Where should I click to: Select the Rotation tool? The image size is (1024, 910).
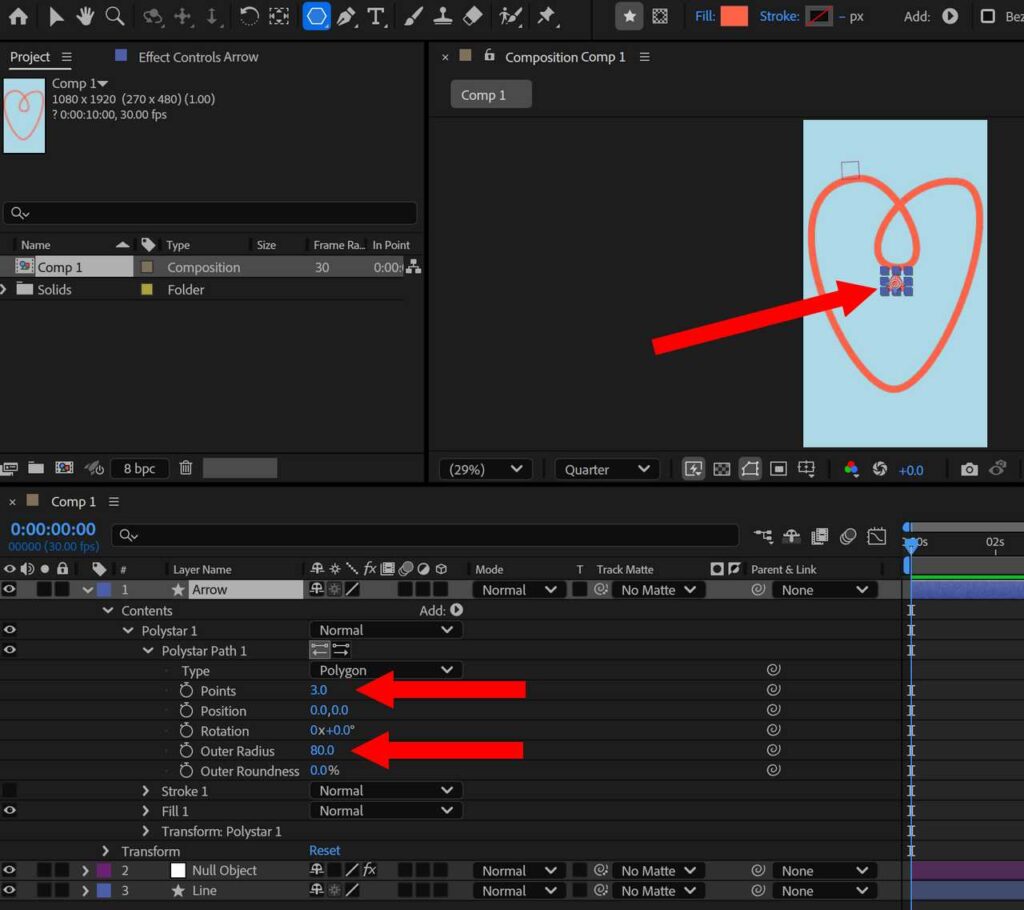coord(248,16)
